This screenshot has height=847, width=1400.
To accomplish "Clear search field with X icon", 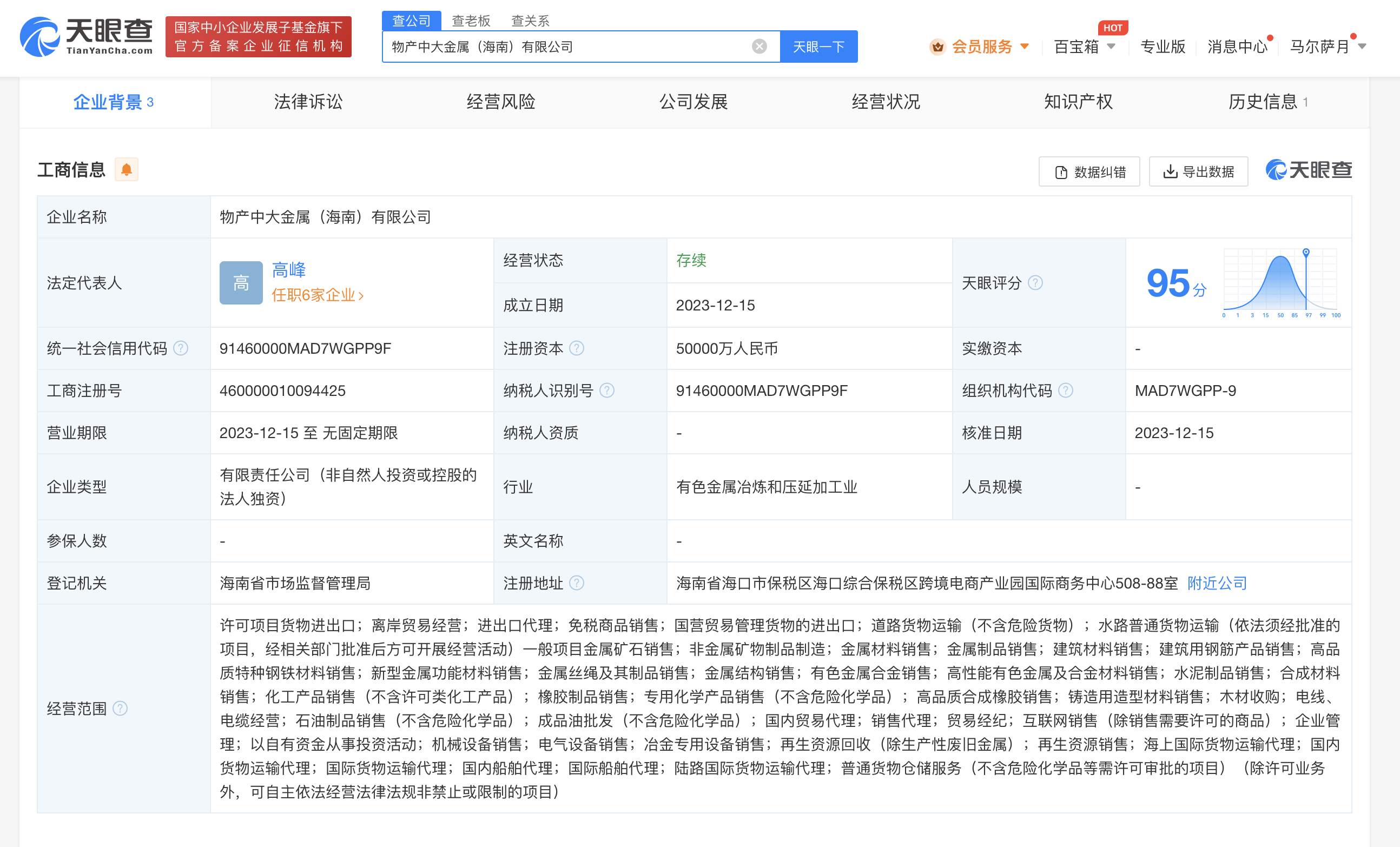I will (759, 47).
